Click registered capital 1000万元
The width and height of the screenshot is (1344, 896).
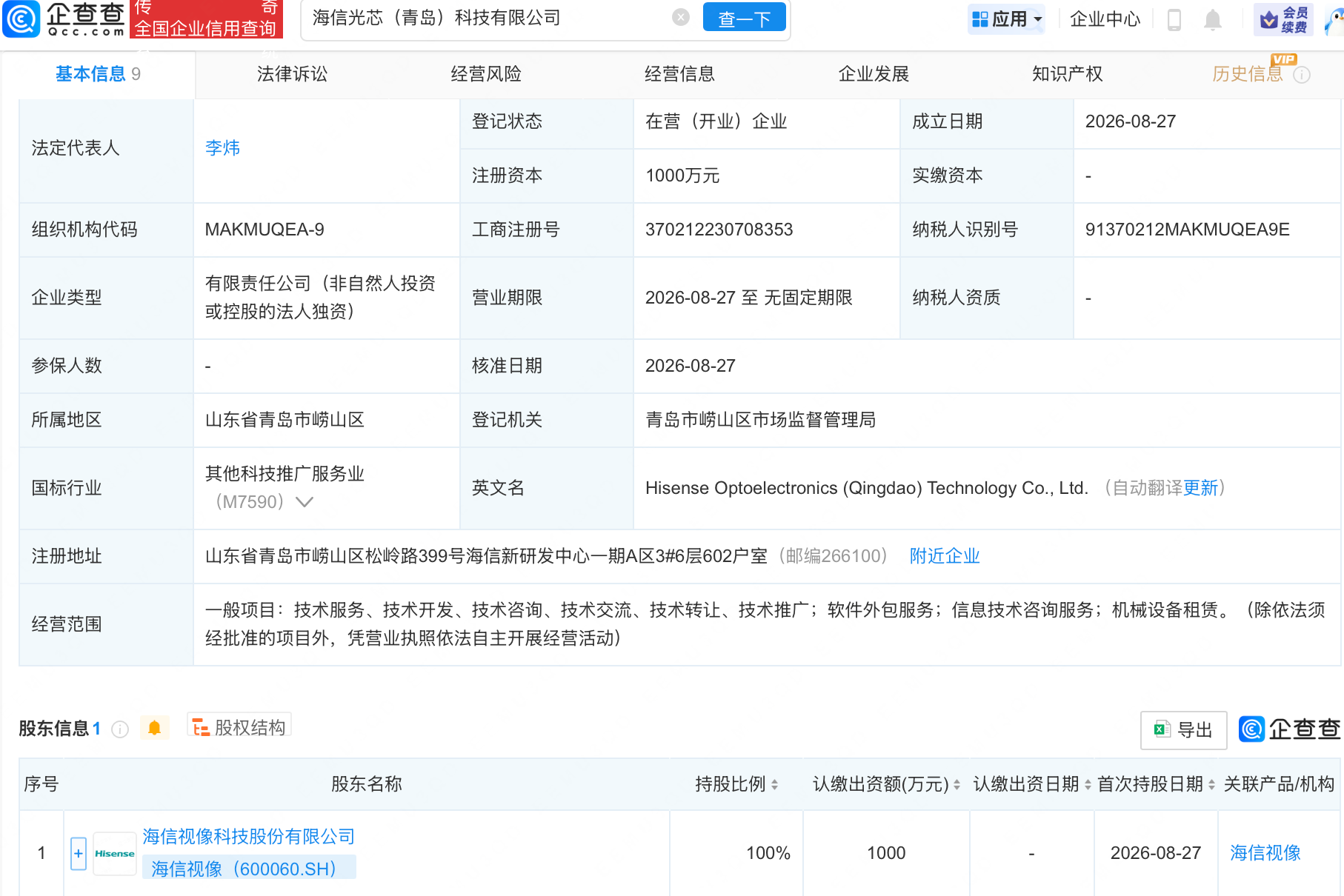(682, 175)
